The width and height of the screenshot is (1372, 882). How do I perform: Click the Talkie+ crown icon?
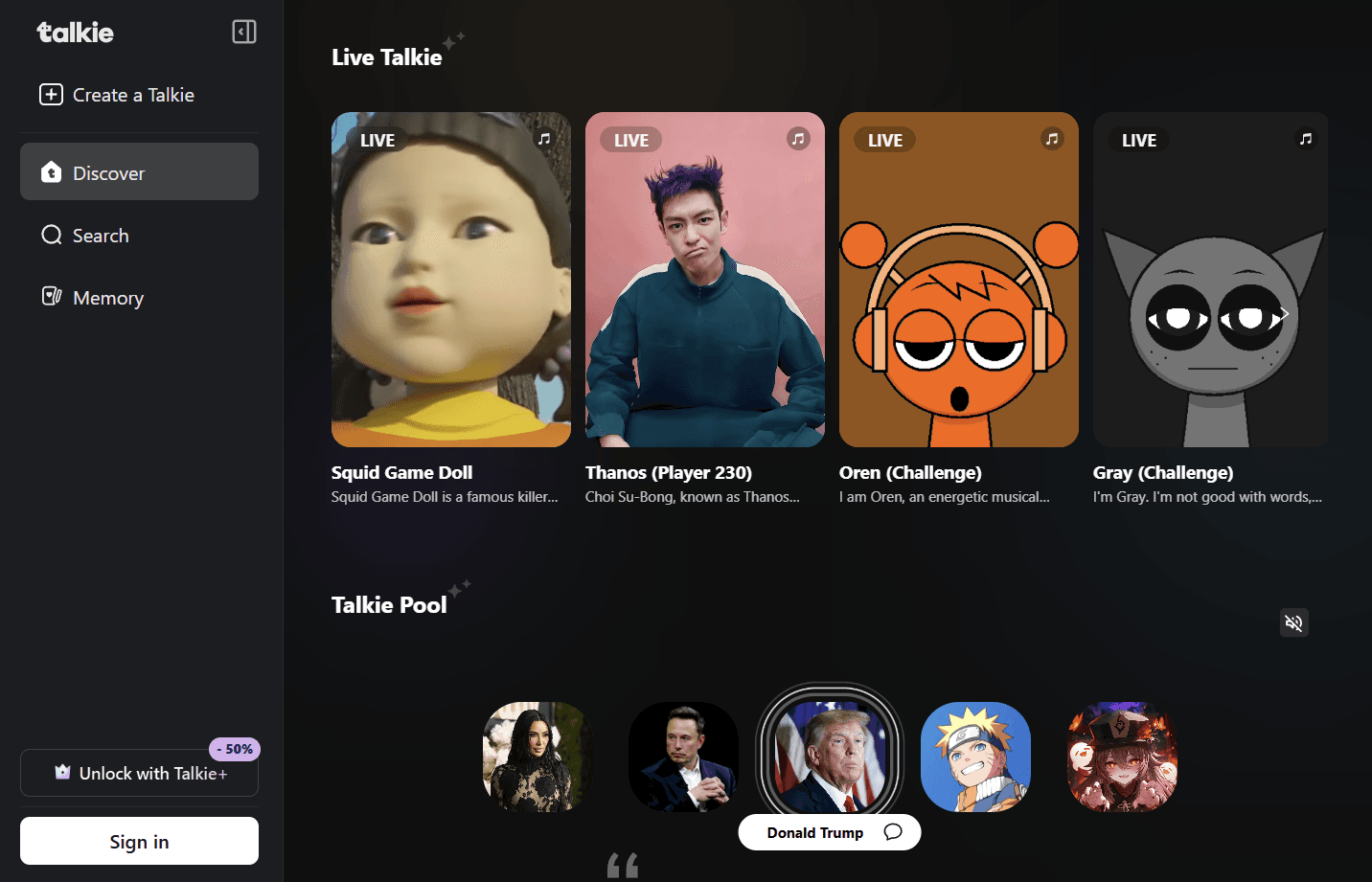pyautogui.click(x=63, y=772)
